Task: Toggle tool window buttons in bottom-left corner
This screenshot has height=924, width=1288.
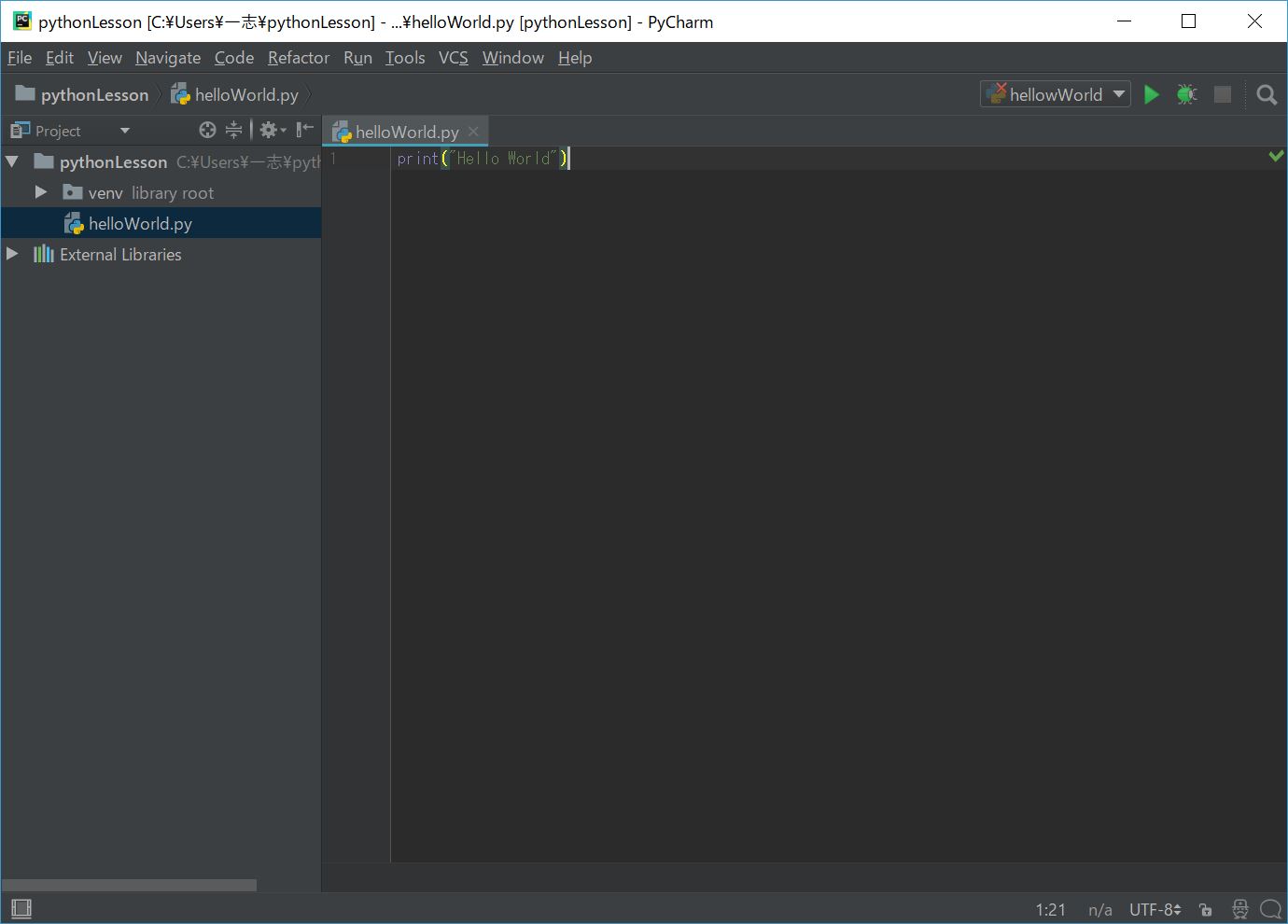Action: 21,908
